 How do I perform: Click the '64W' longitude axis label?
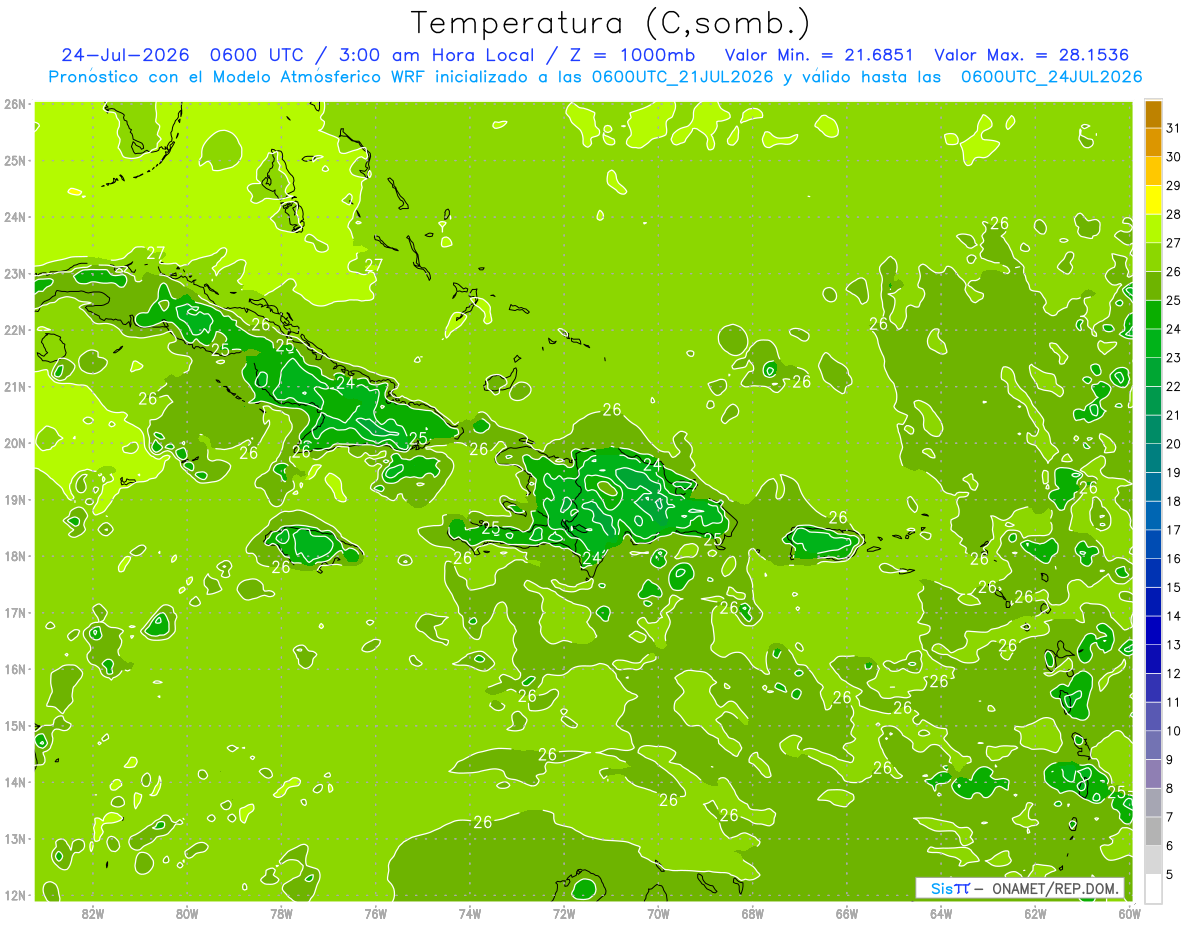pos(941,913)
